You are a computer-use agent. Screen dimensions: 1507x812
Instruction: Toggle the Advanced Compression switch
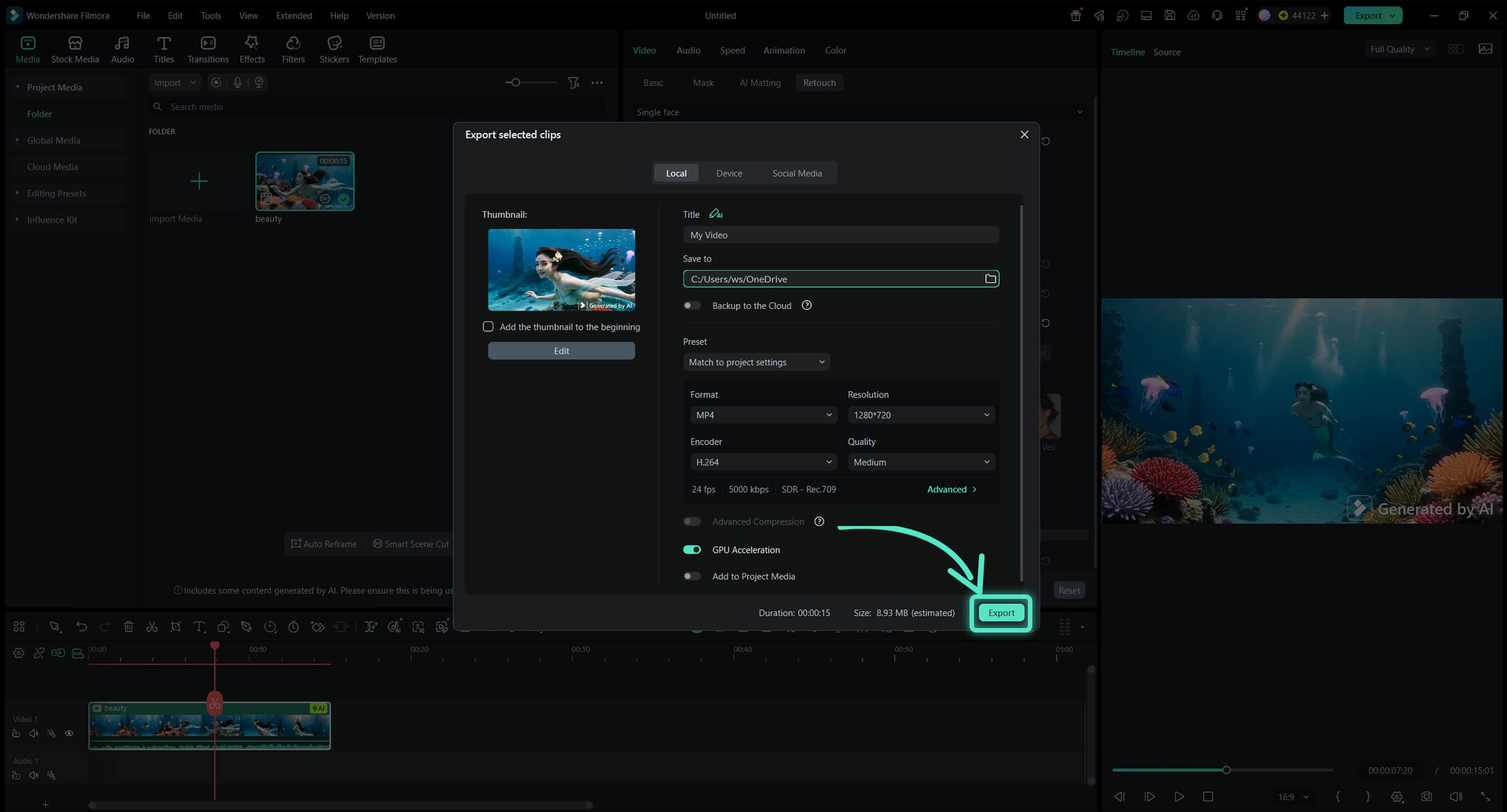pos(692,522)
